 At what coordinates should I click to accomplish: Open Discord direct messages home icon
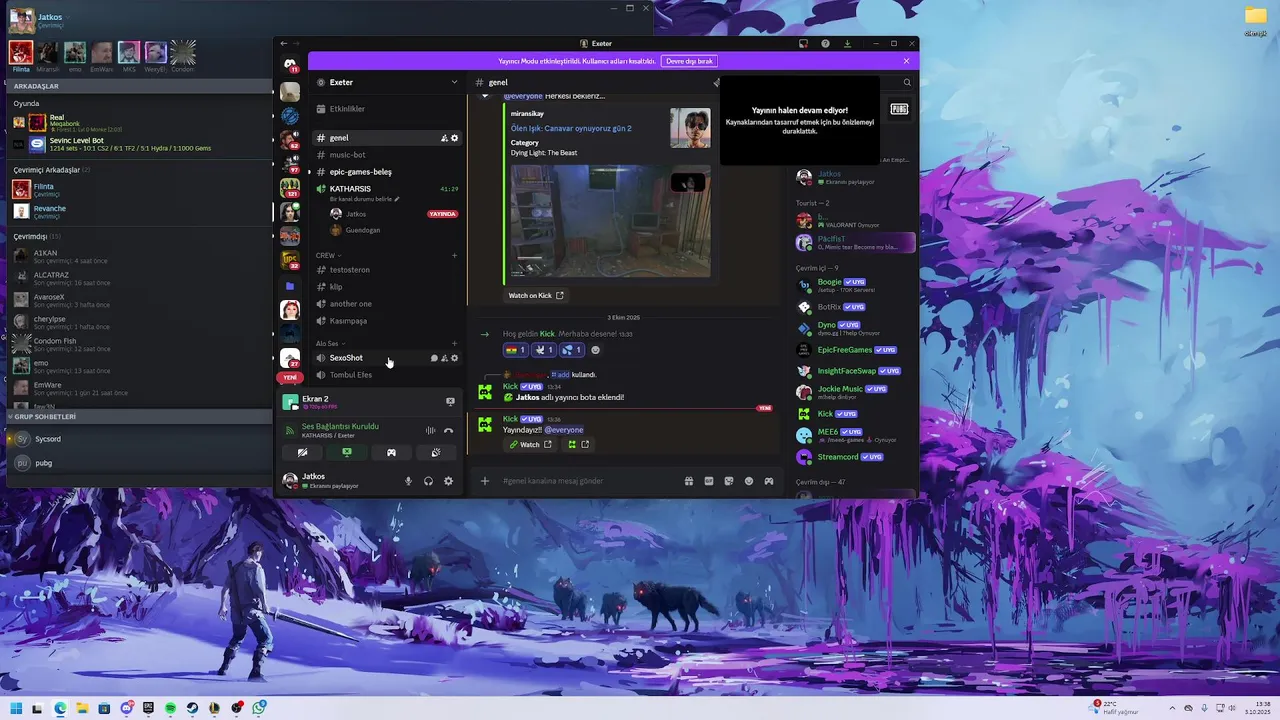pos(290,64)
